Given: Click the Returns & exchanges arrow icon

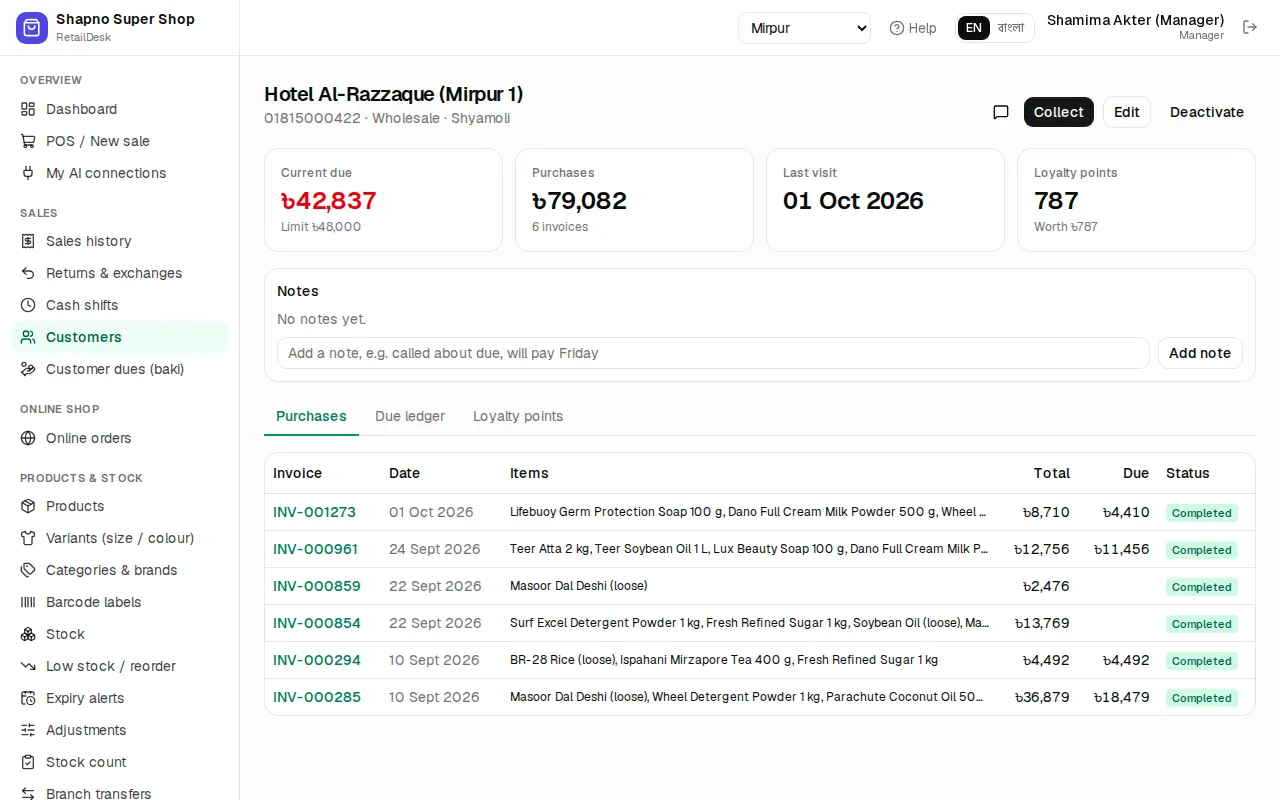Looking at the screenshot, I should tap(28, 273).
